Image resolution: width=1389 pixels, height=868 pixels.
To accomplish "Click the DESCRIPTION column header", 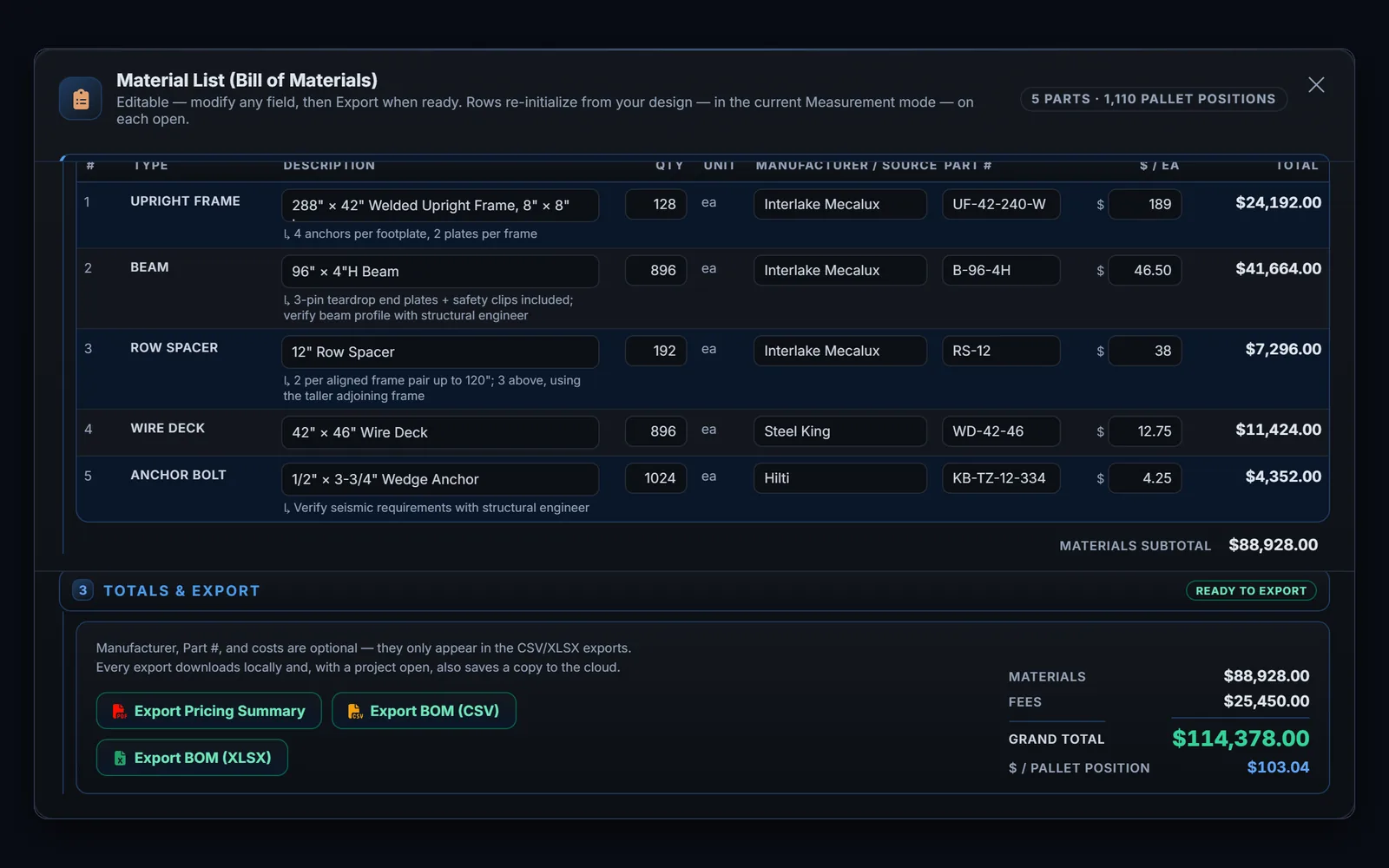I will point(329,165).
